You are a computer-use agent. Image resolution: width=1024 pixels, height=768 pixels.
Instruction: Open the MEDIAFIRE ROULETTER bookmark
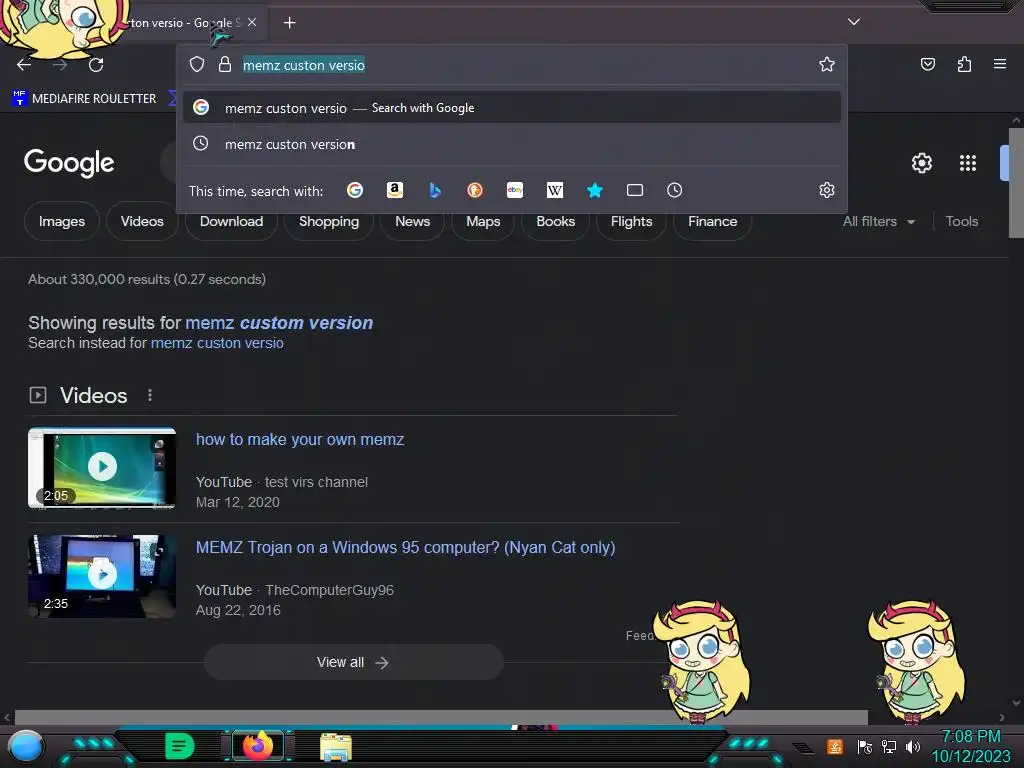[84, 99]
